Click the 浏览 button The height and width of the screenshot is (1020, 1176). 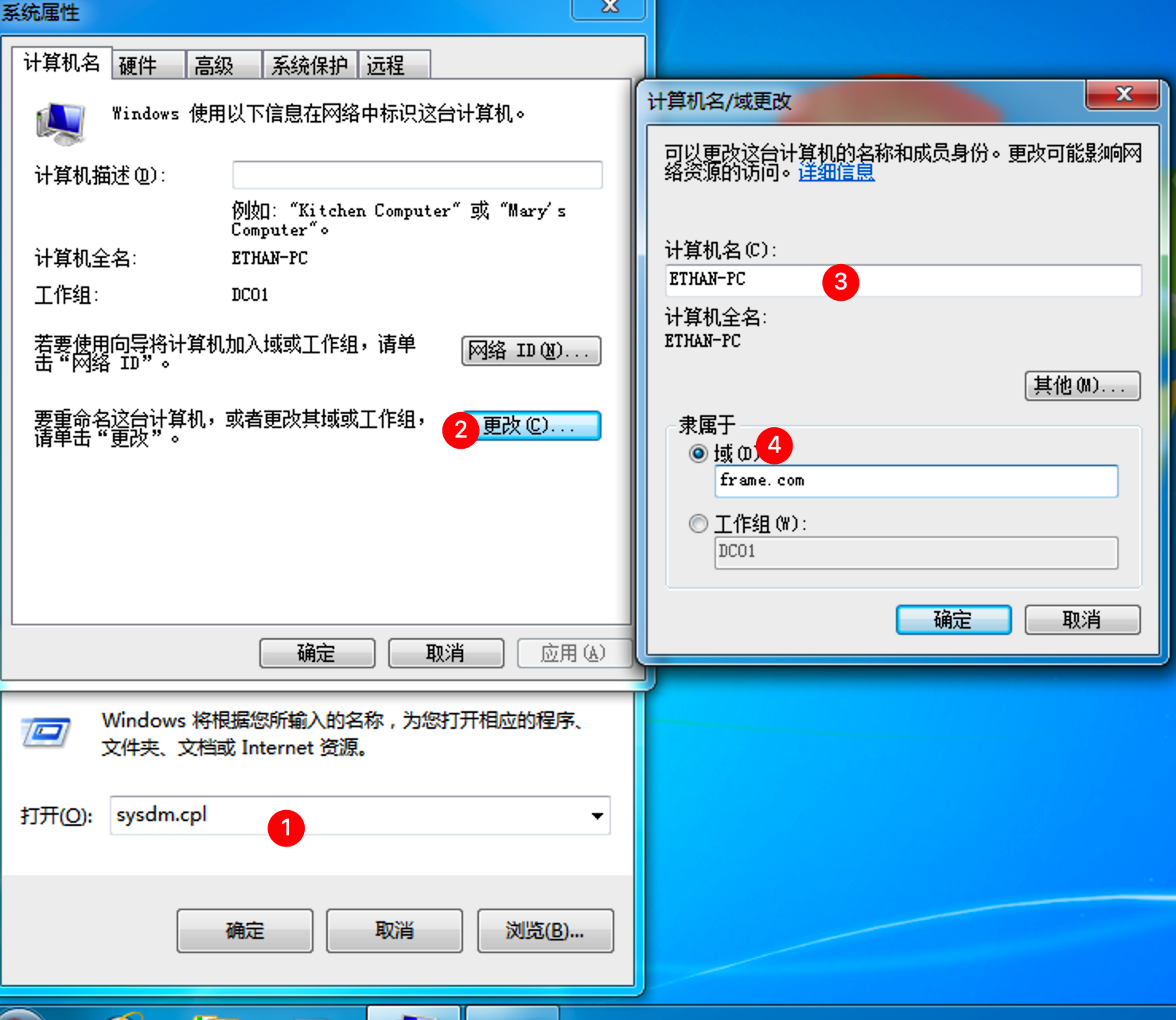tap(545, 931)
